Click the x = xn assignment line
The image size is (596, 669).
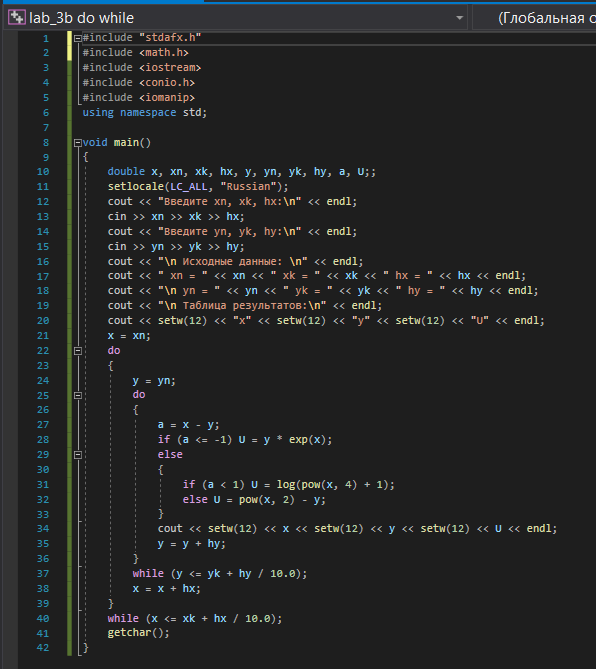point(129,336)
